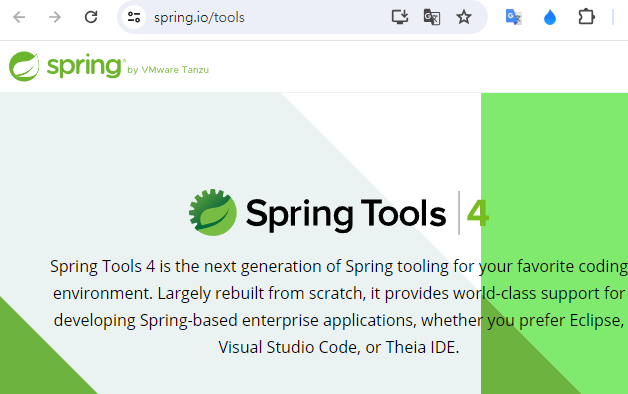Click the Spring leaf logo
Viewport: 628px width, 394px height.
click(x=24, y=66)
